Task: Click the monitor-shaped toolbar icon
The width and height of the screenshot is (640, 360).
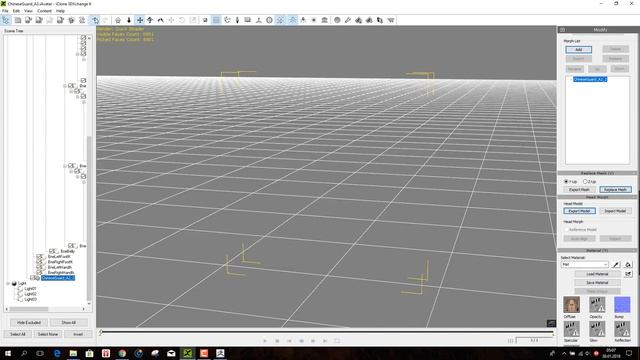Action: (x=248, y=20)
